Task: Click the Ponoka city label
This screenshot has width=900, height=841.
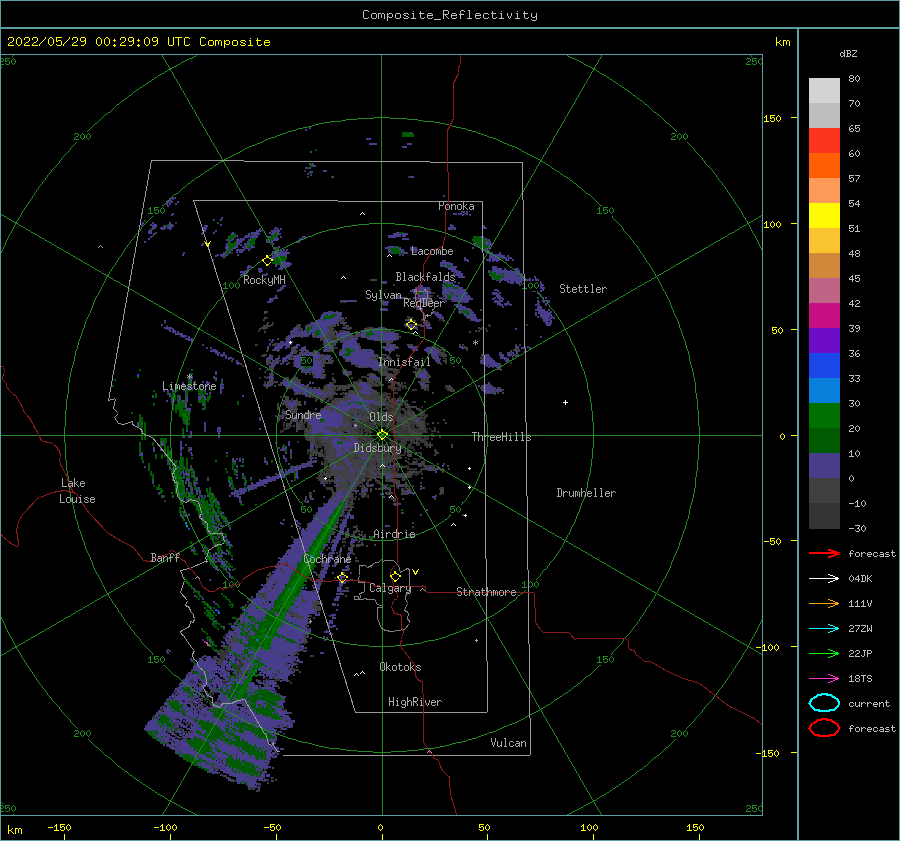Action: 456,206
